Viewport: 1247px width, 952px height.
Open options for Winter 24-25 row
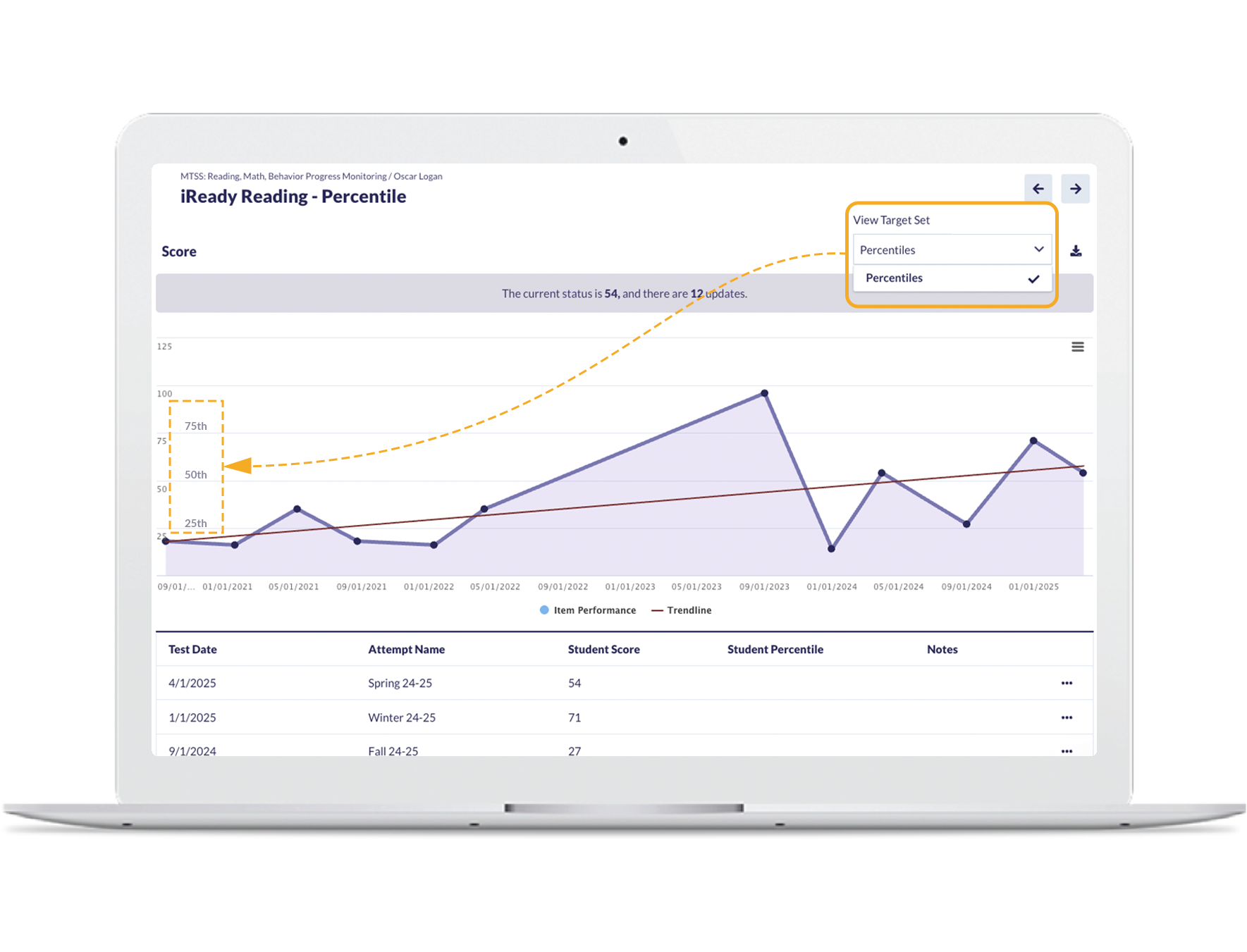click(1067, 717)
